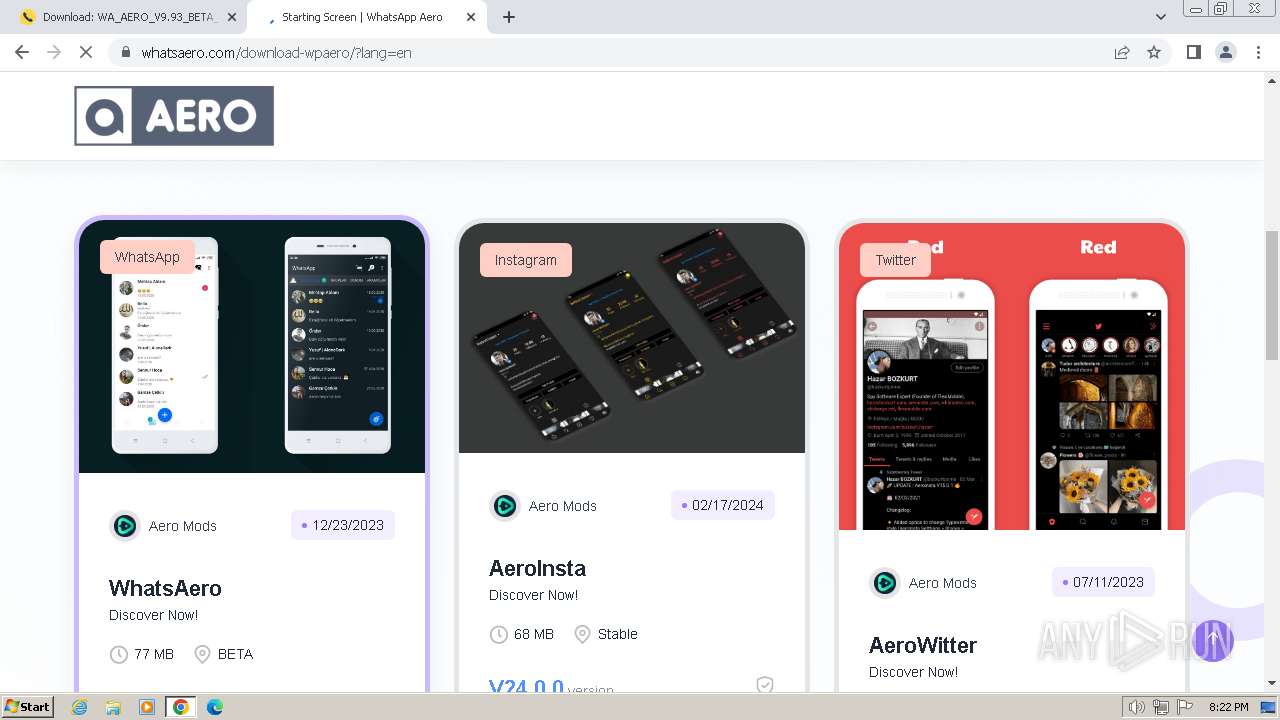Open the WhatsAero title link
Viewport: 1280px width, 720px height.
click(x=165, y=588)
